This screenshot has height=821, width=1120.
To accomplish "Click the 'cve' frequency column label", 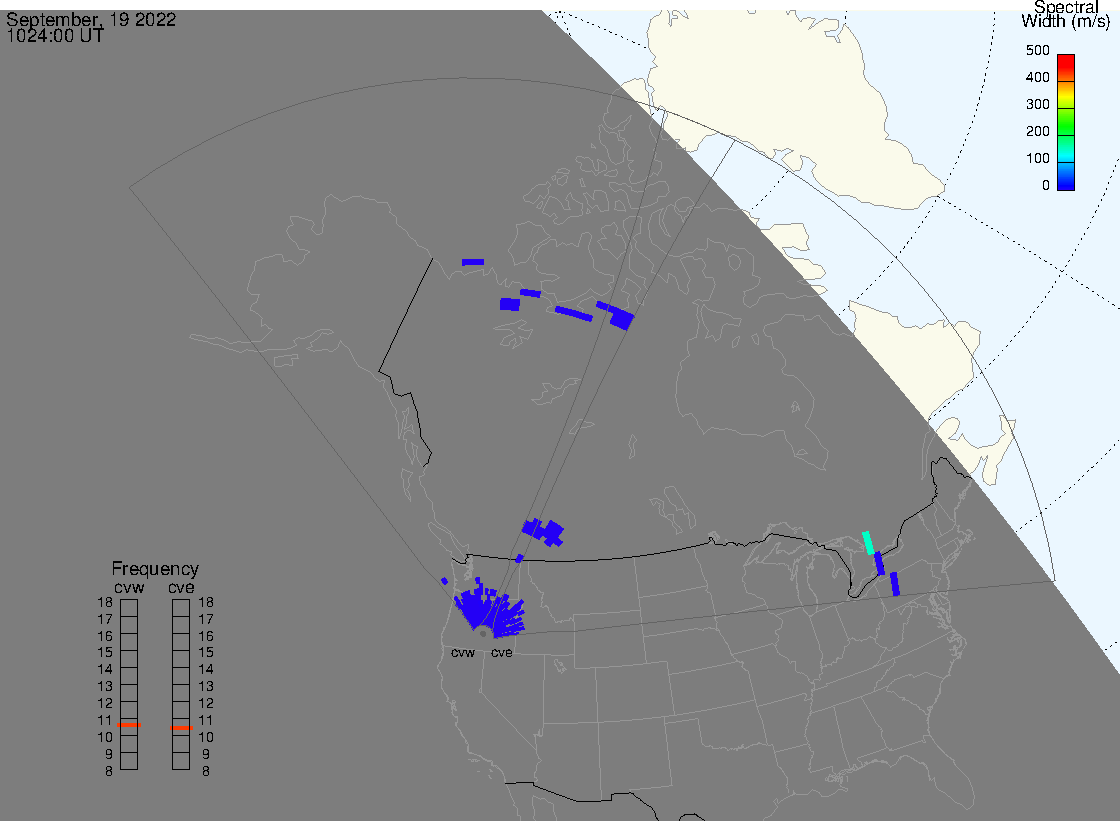I will [181, 588].
